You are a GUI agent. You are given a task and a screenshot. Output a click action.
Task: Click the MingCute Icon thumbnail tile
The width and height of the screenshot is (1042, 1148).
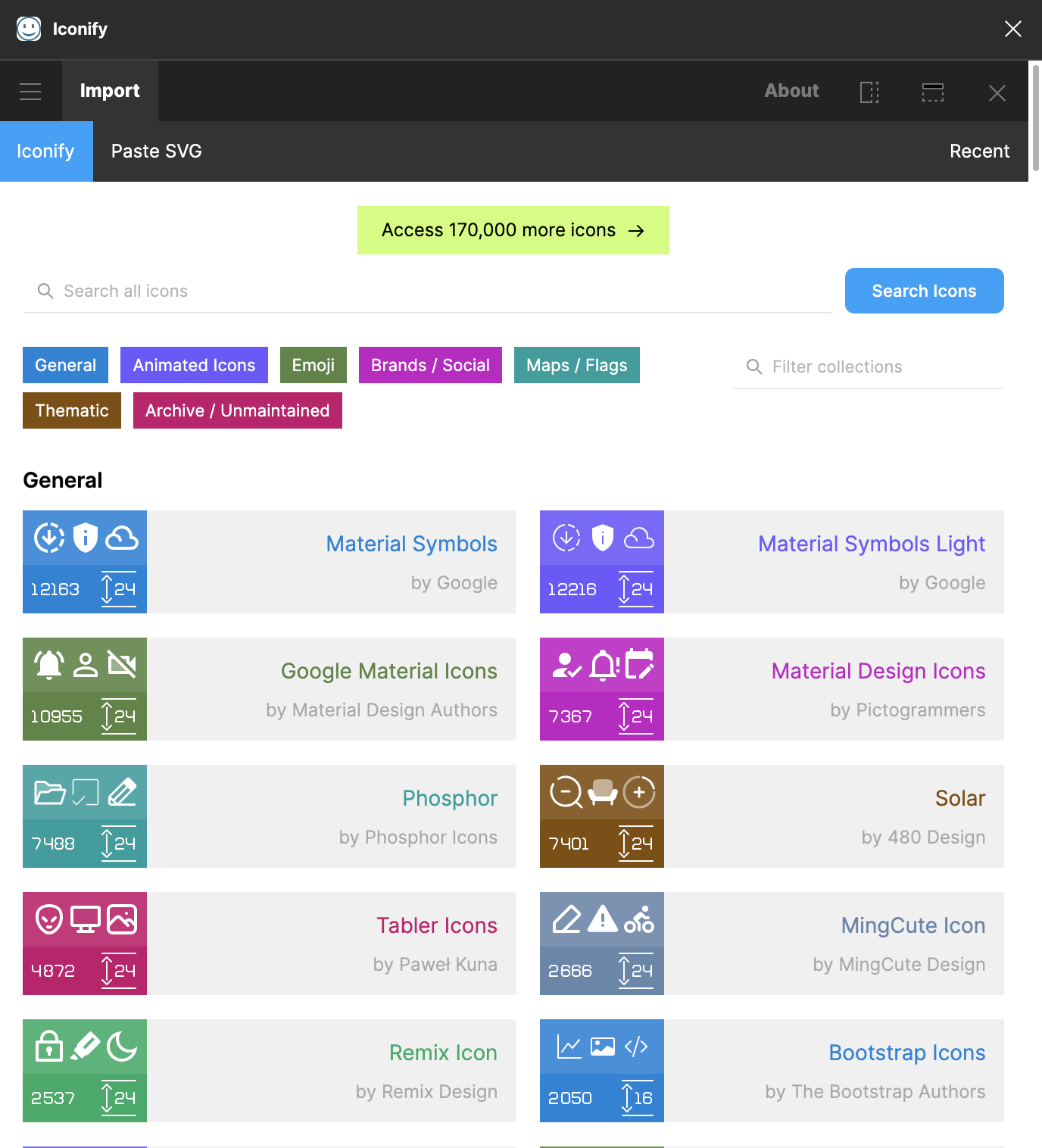coord(602,944)
